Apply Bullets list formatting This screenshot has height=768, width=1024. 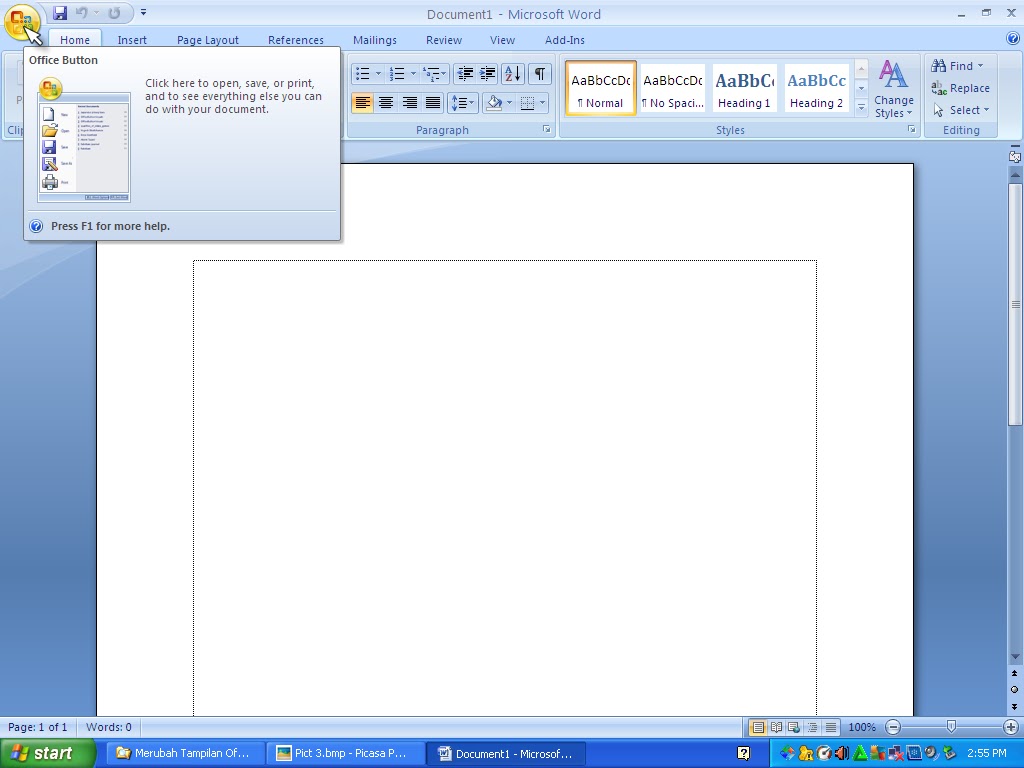[363, 74]
